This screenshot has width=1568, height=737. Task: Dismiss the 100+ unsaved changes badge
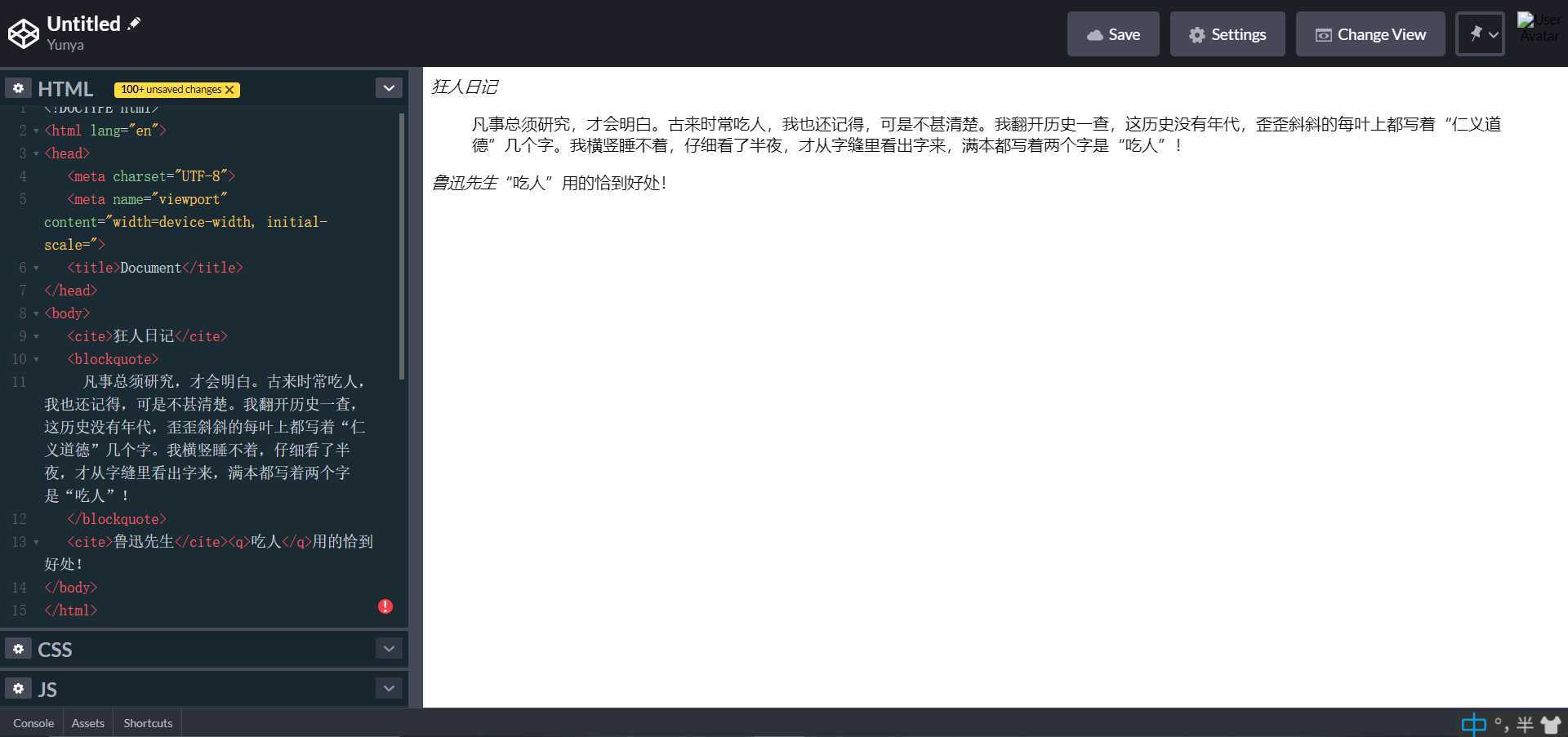pyautogui.click(x=229, y=90)
